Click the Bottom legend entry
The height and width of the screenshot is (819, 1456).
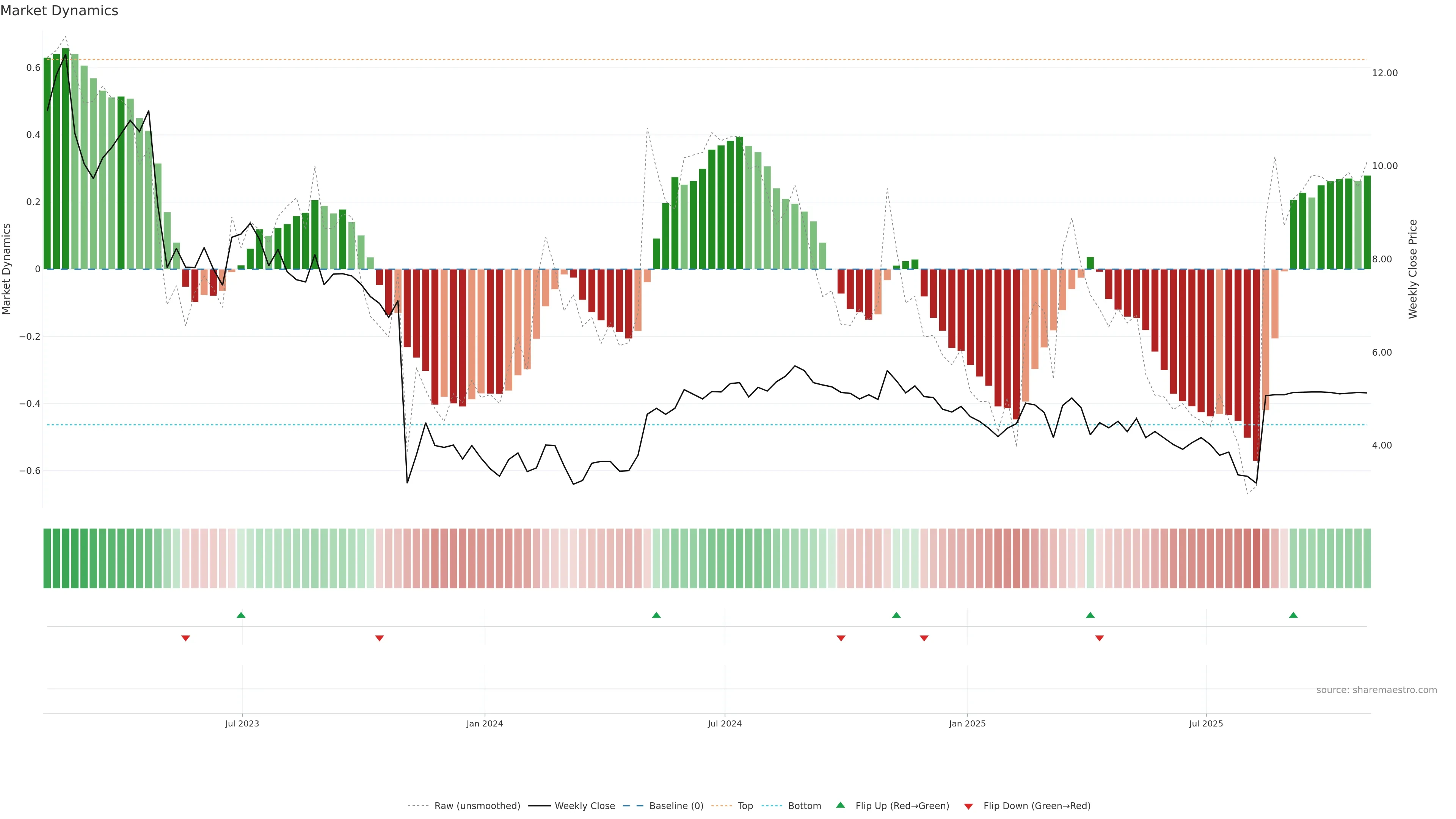(x=804, y=805)
